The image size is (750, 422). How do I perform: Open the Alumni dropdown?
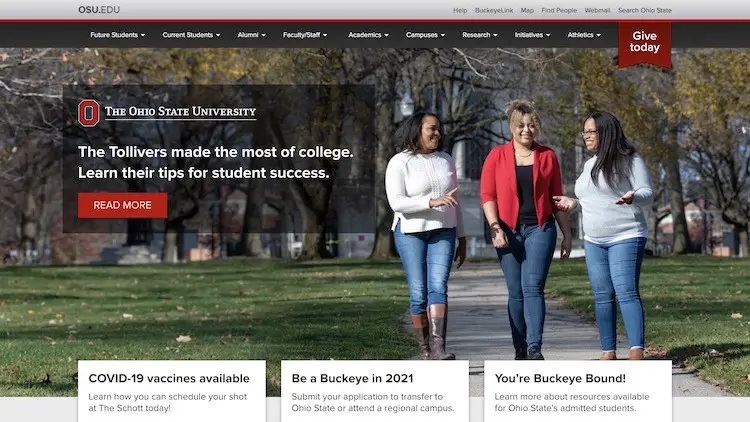pos(252,35)
